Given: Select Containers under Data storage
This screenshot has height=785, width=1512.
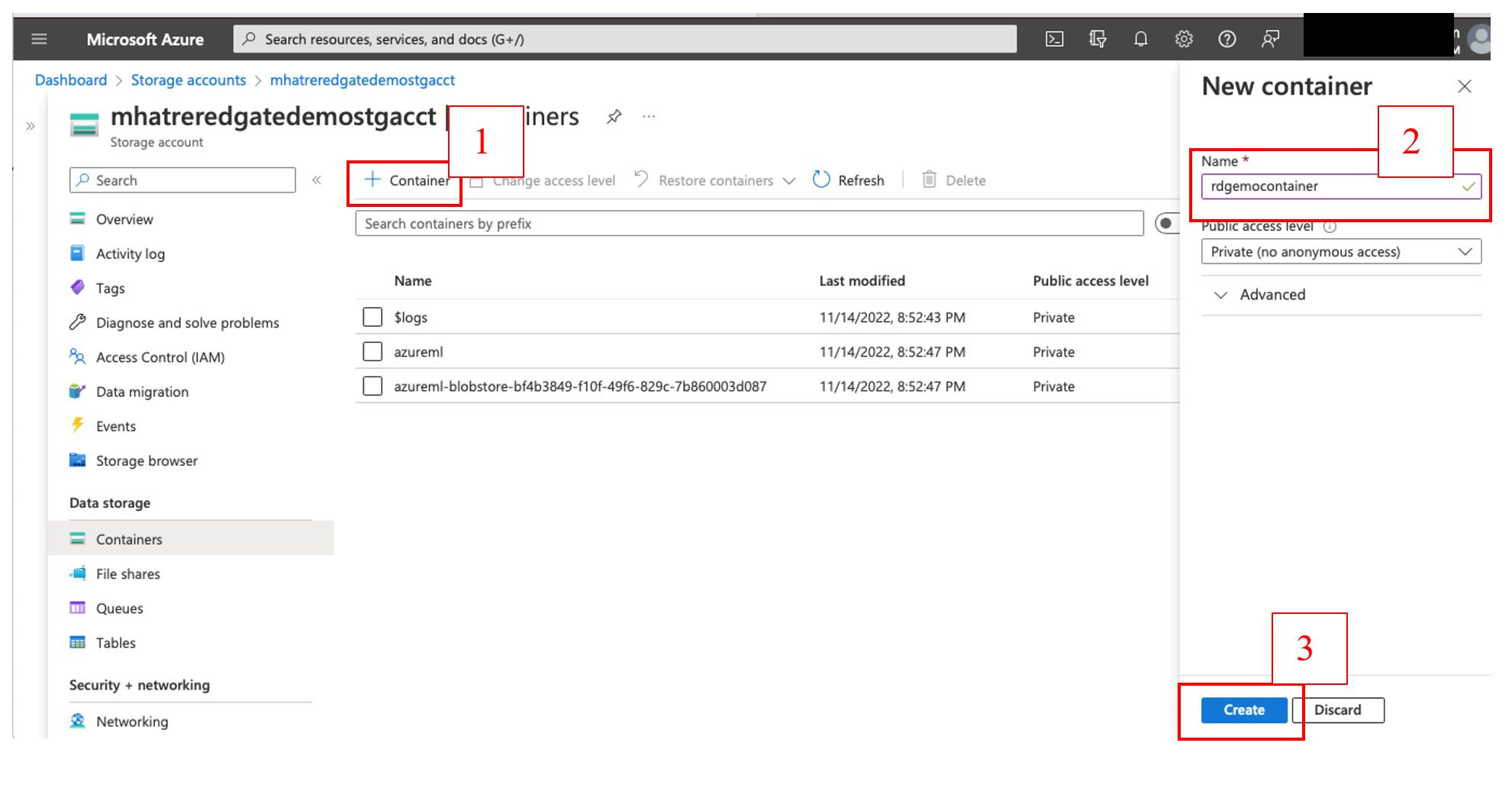Looking at the screenshot, I should point(191,538).
